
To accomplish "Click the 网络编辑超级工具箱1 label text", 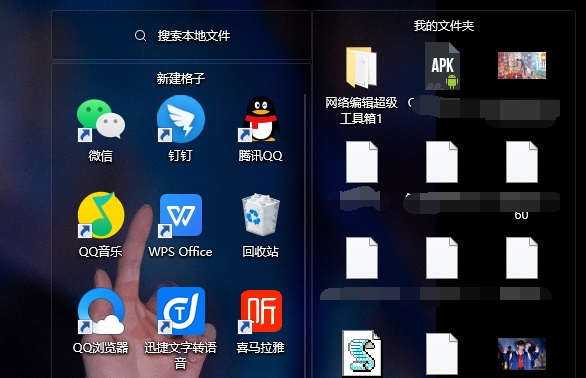I will pyautogui.click(x=361, y=110).
